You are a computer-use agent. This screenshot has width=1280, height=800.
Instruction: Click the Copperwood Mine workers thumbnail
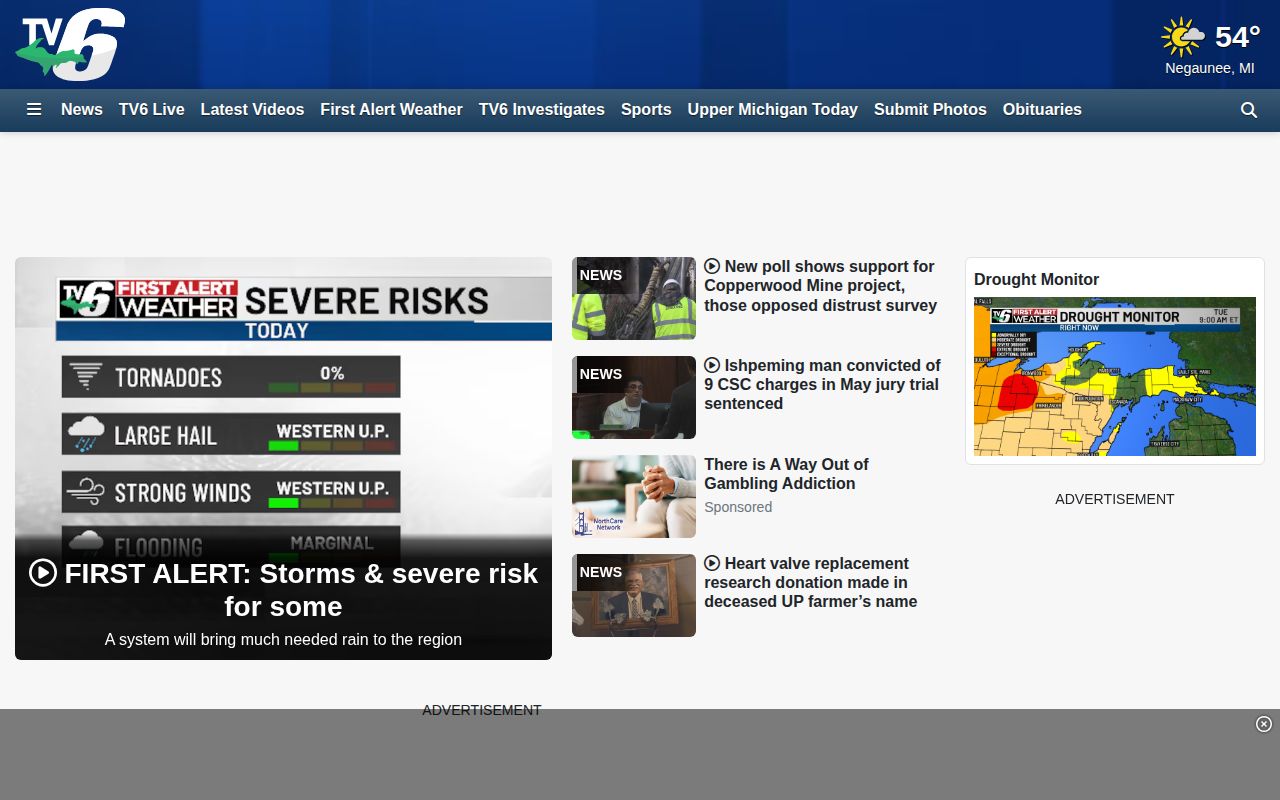click(x=634, y=298)
